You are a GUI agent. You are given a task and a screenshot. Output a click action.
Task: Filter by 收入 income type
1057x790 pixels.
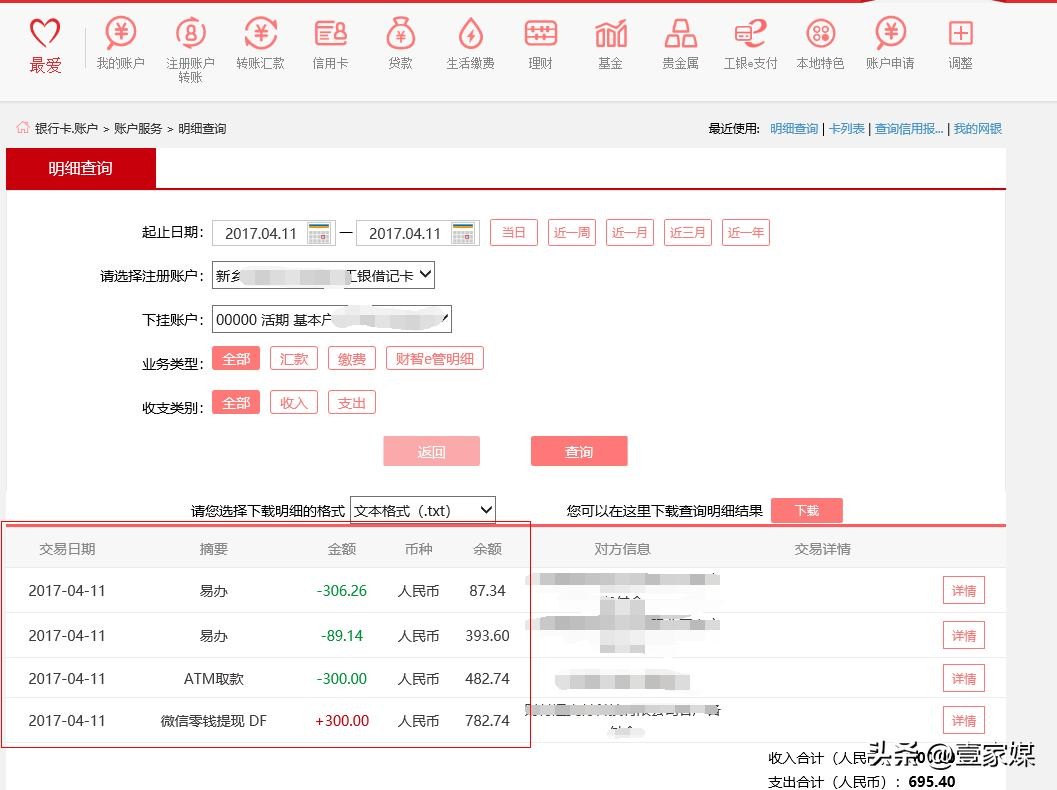[294, 403]
